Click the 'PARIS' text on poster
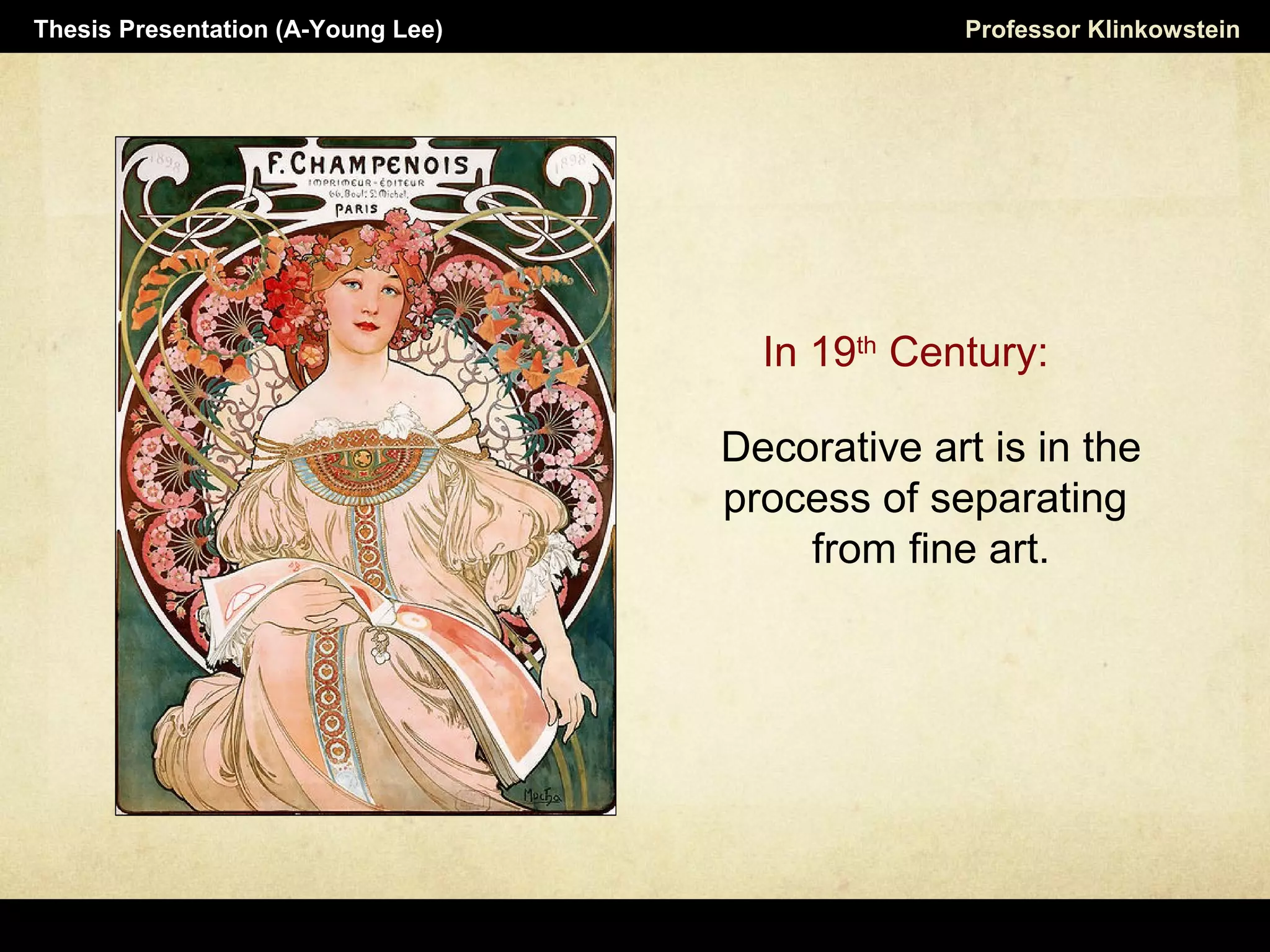 click(x=356, y=209)
